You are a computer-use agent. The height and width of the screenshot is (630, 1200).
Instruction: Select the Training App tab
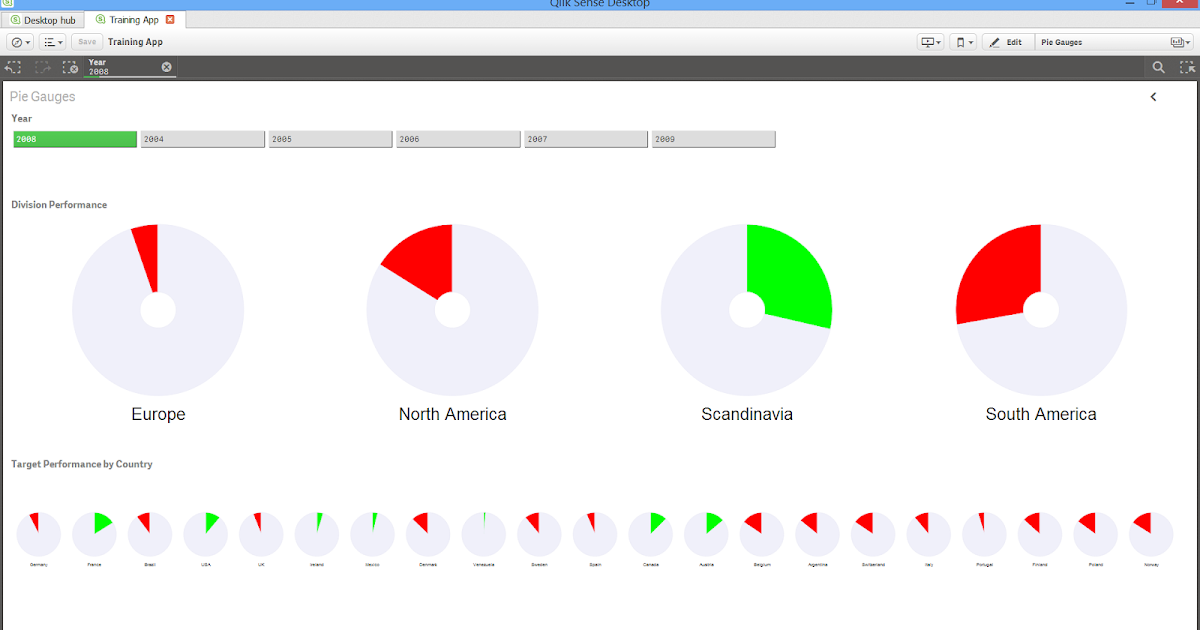[x=128, y=19]
